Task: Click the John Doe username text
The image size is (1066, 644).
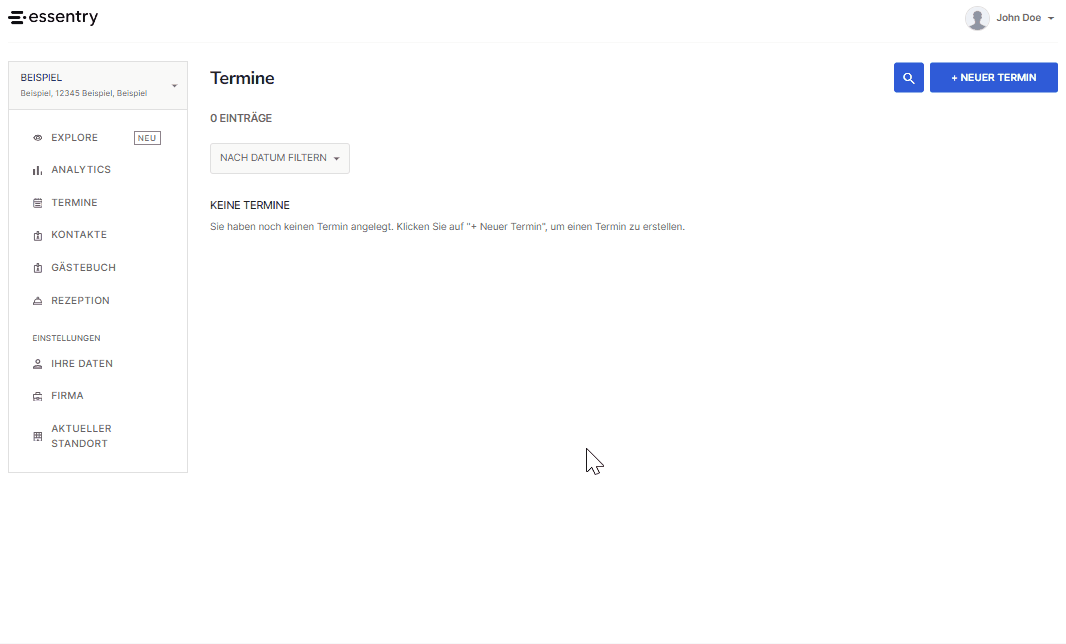Action: pyautogui.click(x=1018, y=18)
